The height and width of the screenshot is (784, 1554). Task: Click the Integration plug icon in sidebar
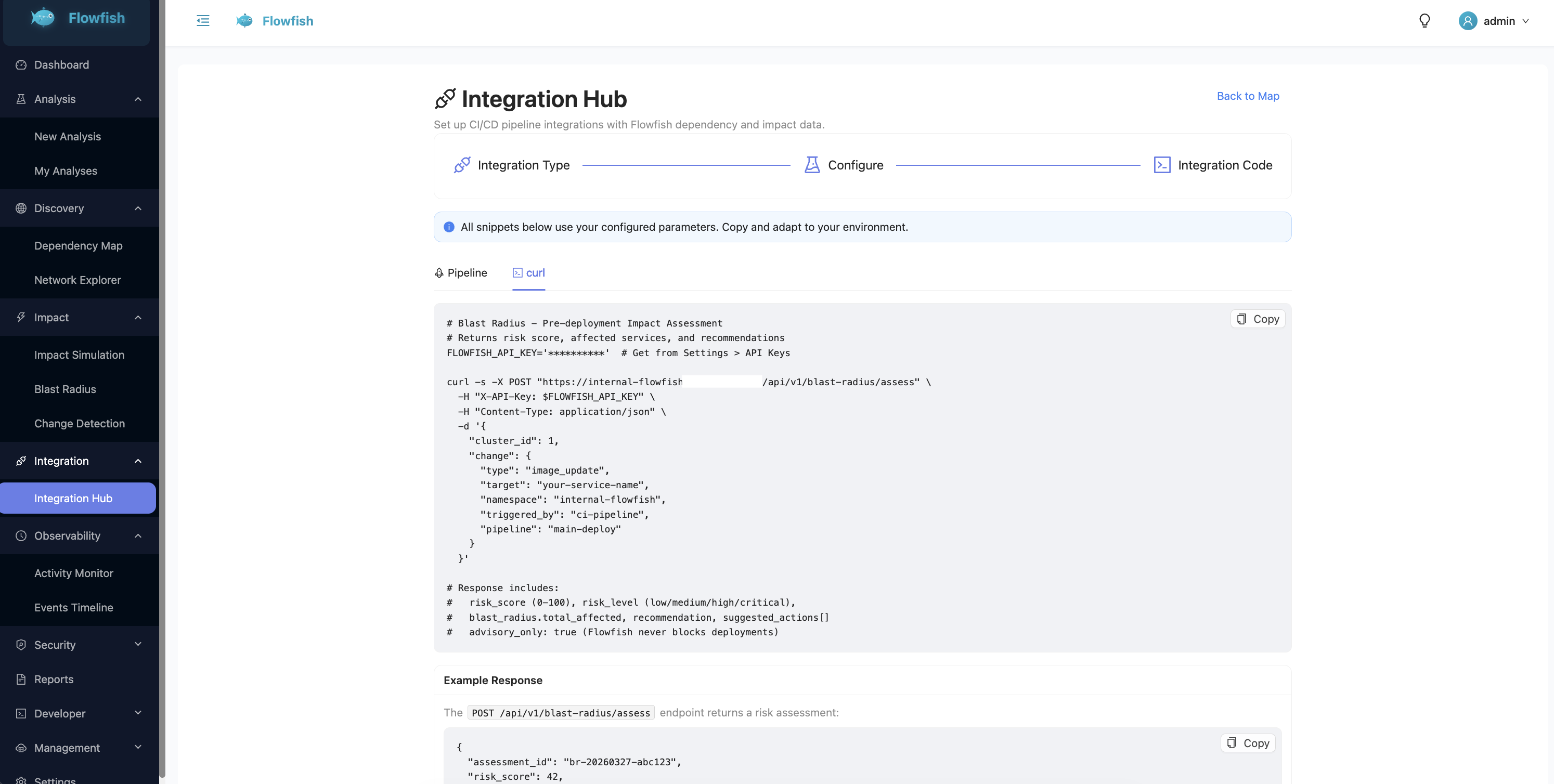(21, 461)
